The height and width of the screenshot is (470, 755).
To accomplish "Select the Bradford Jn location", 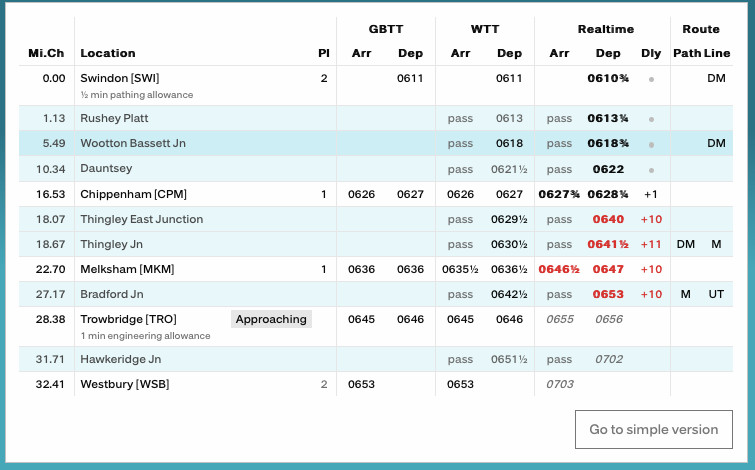I will (x=112, y=294).
